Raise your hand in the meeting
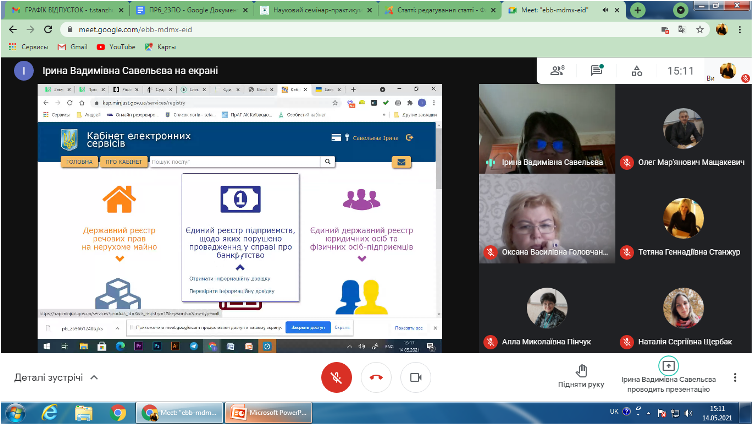The height and width of the screenshot is (424, 752). click(581, 376)
